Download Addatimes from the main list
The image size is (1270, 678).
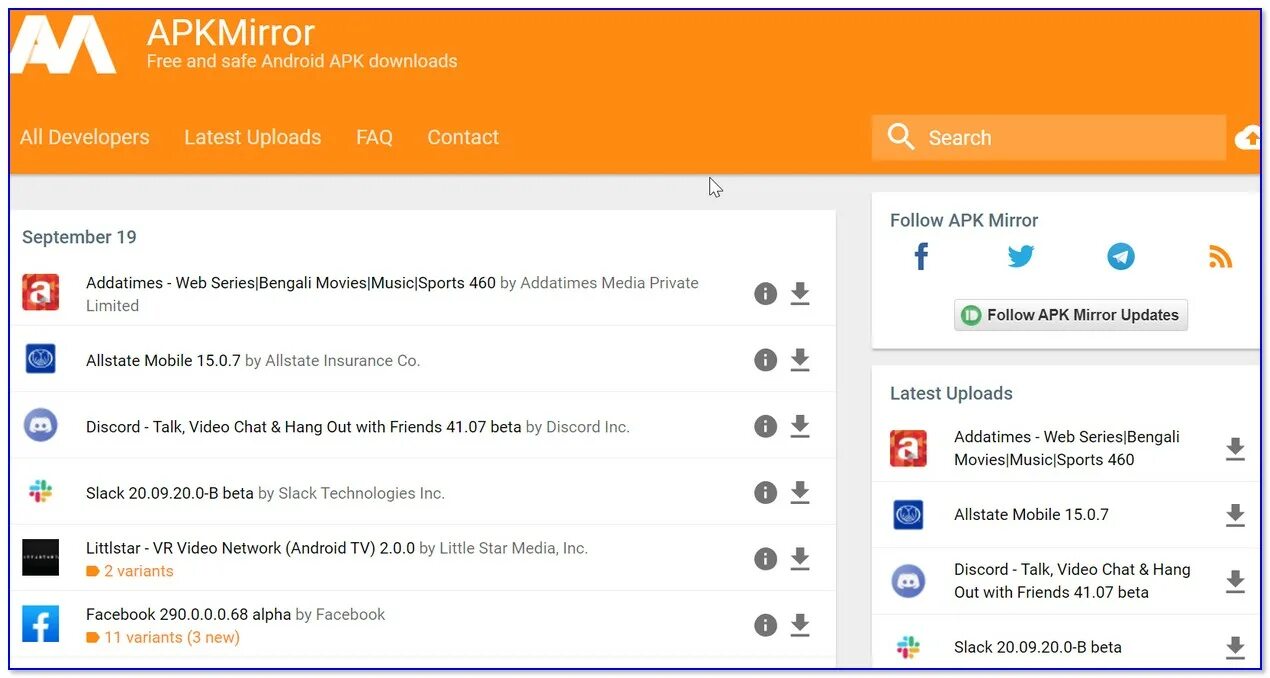pyautogui.click(x=800, y=293)
